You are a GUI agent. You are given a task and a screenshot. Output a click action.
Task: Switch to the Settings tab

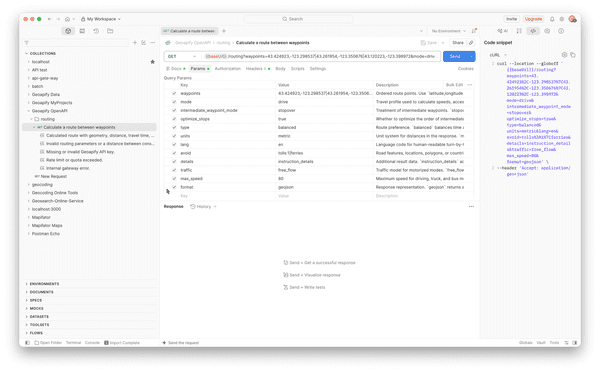click(x=318, y=69)
